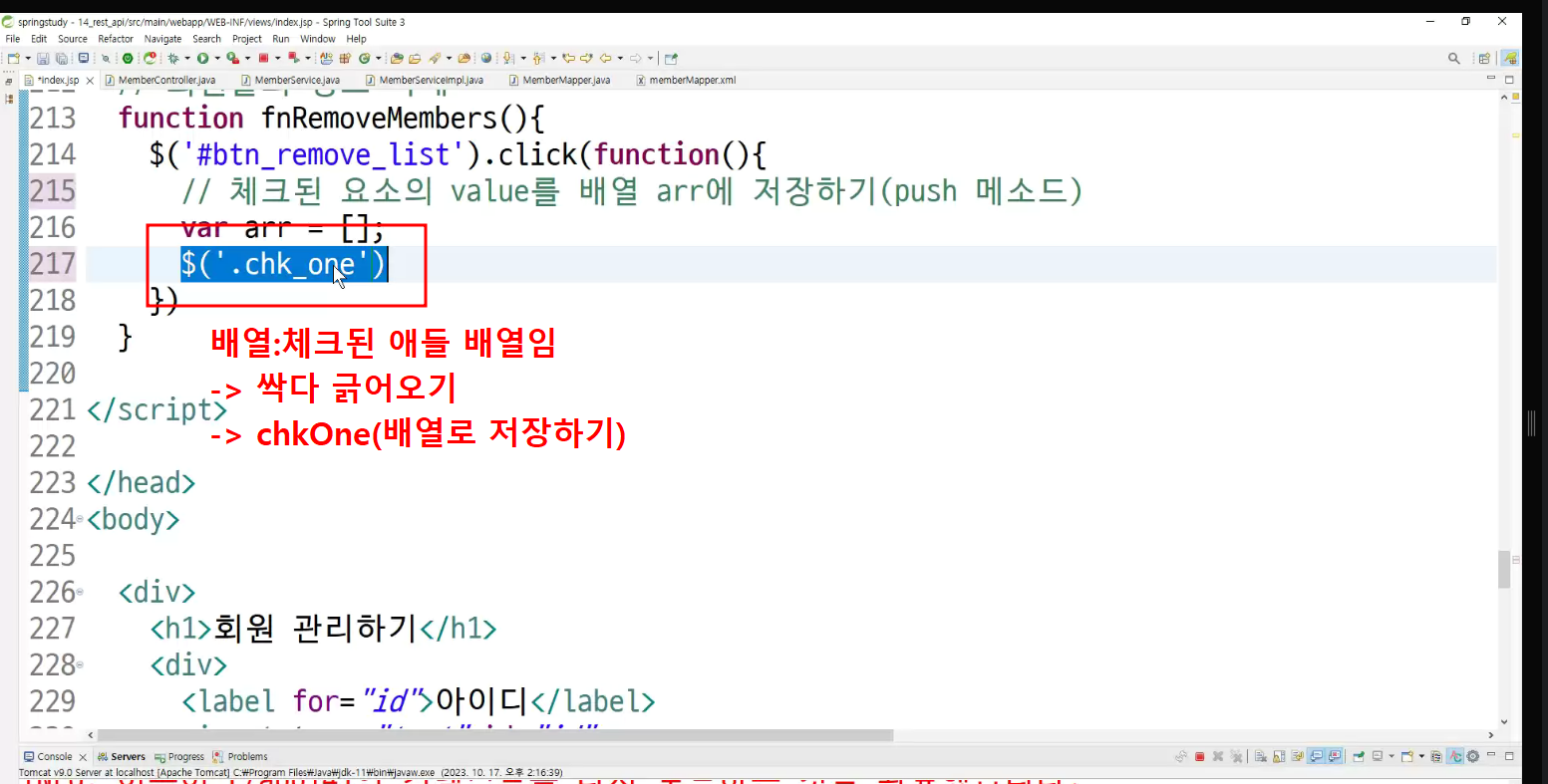Click the editor vertical scrollbar thumb

pos(1504,570)
